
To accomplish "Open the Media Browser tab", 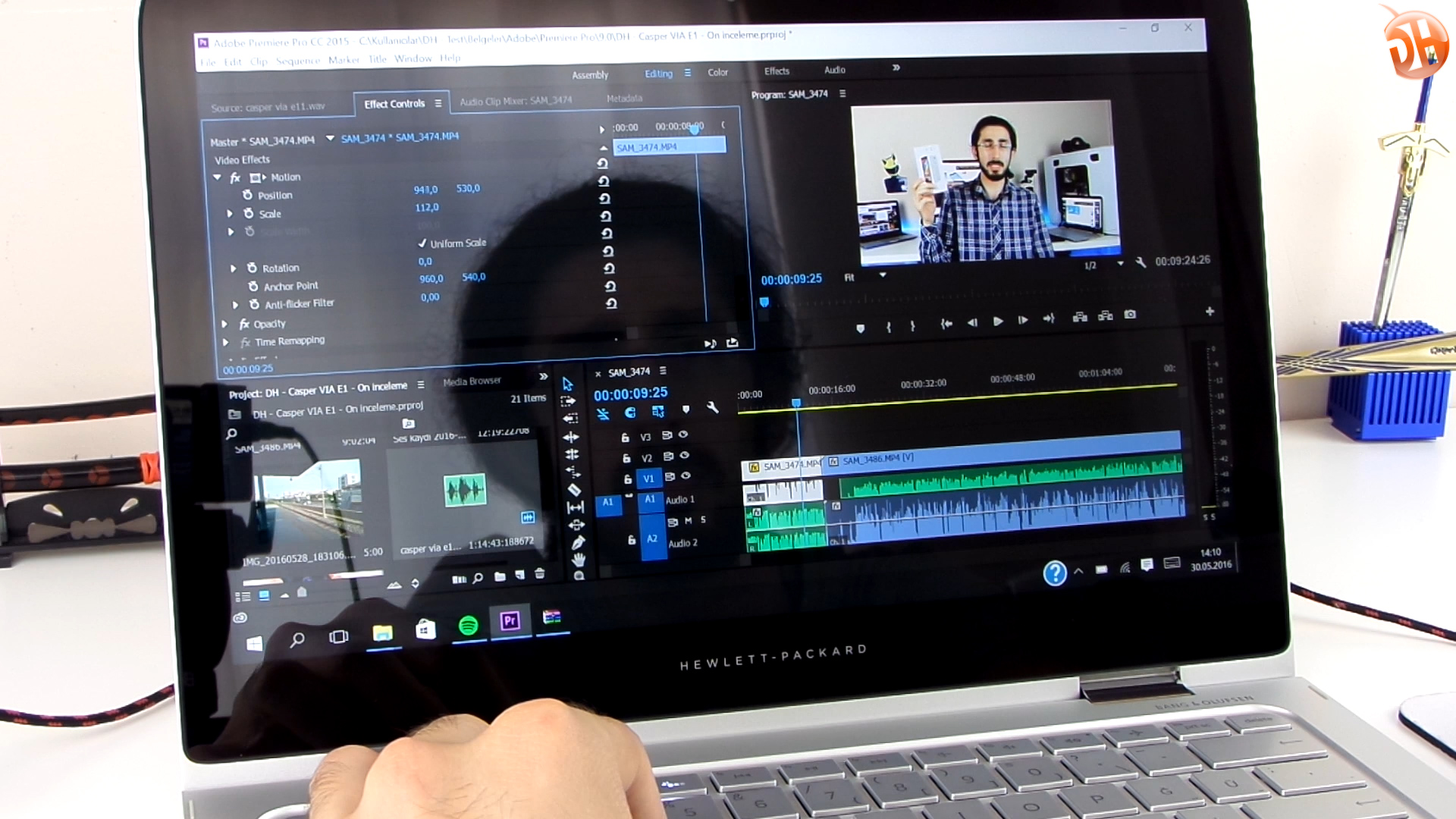I will pos(472,381).
